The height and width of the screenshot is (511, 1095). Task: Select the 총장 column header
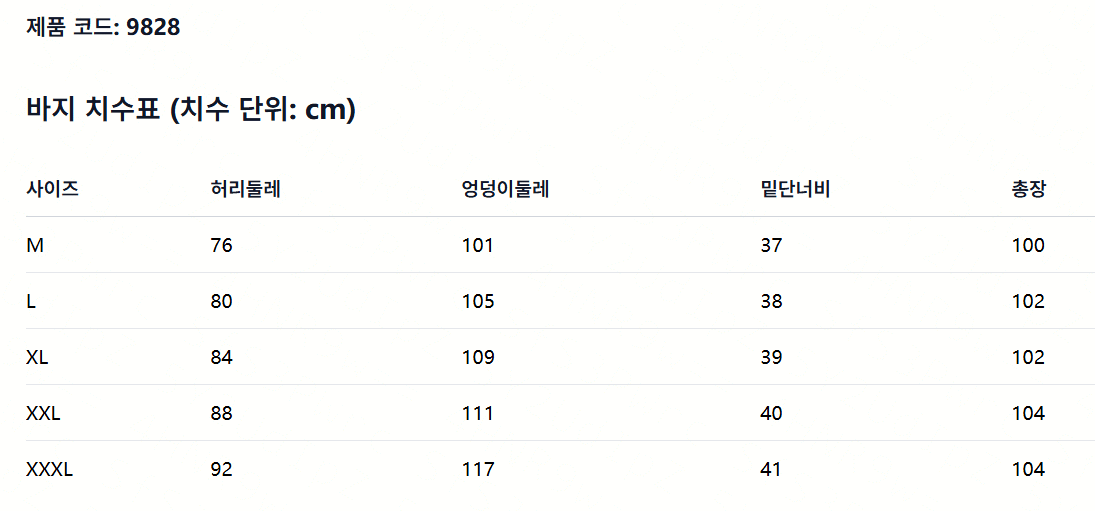[1029, 189]
